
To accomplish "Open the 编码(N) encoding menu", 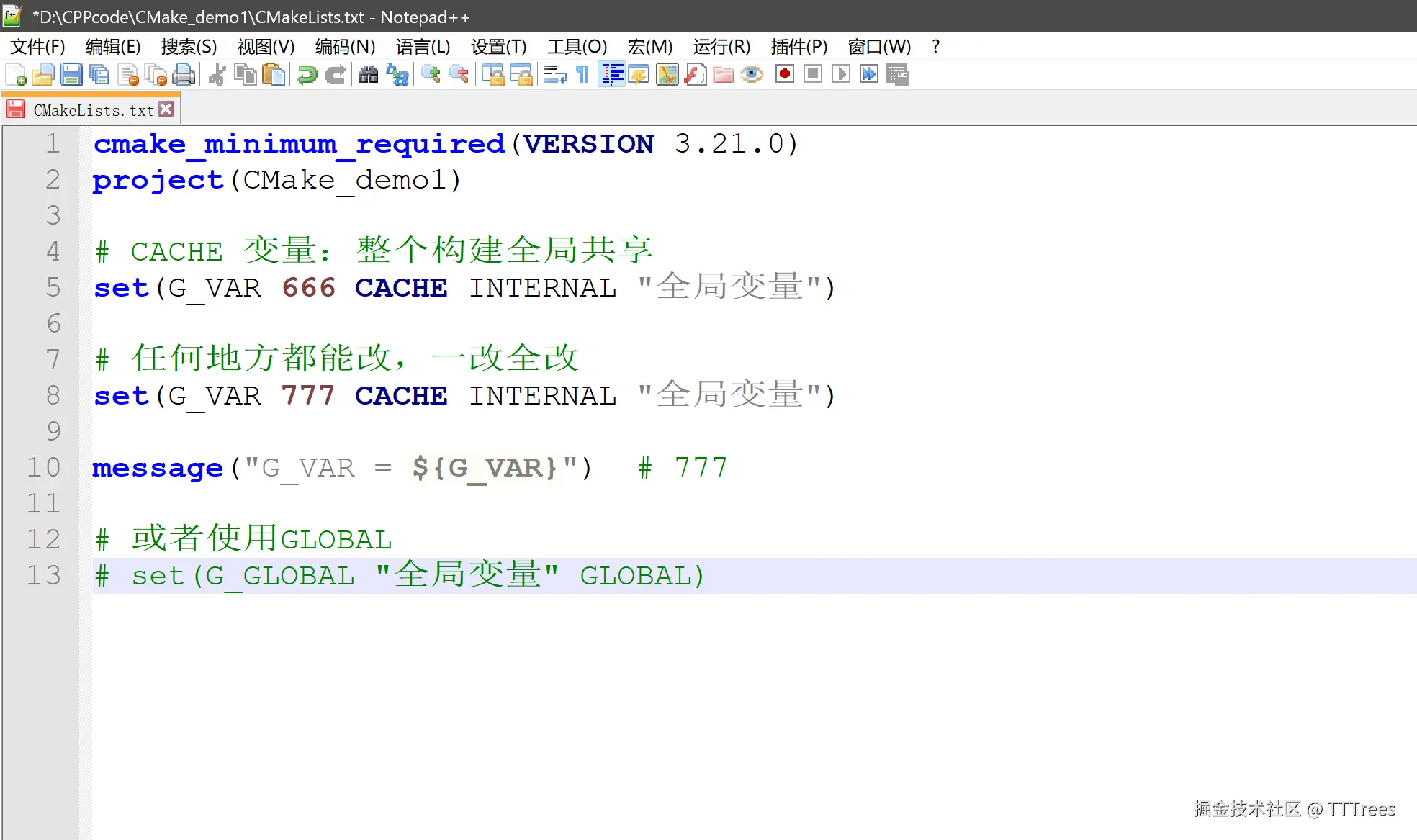I will (x=345, y=47).
